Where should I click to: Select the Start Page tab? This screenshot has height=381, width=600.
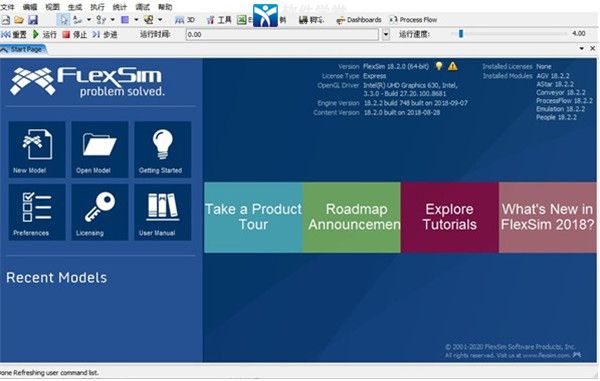(x=23, y=49)
